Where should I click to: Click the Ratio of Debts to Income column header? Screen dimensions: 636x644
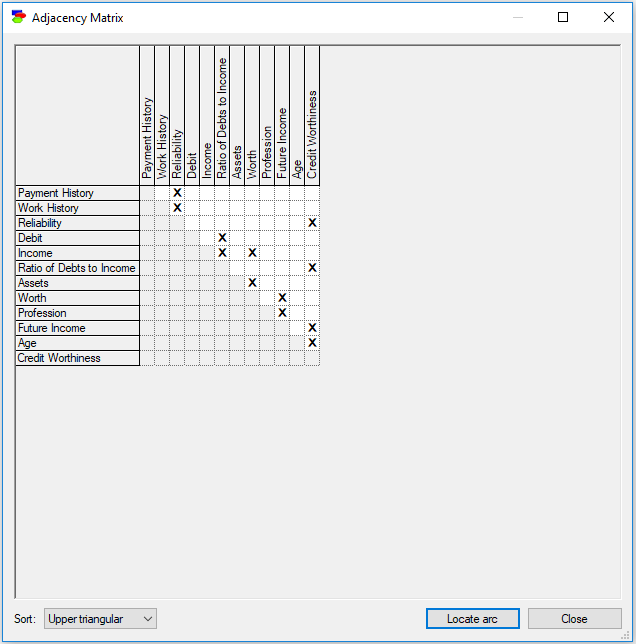click(x=222, y=116)
